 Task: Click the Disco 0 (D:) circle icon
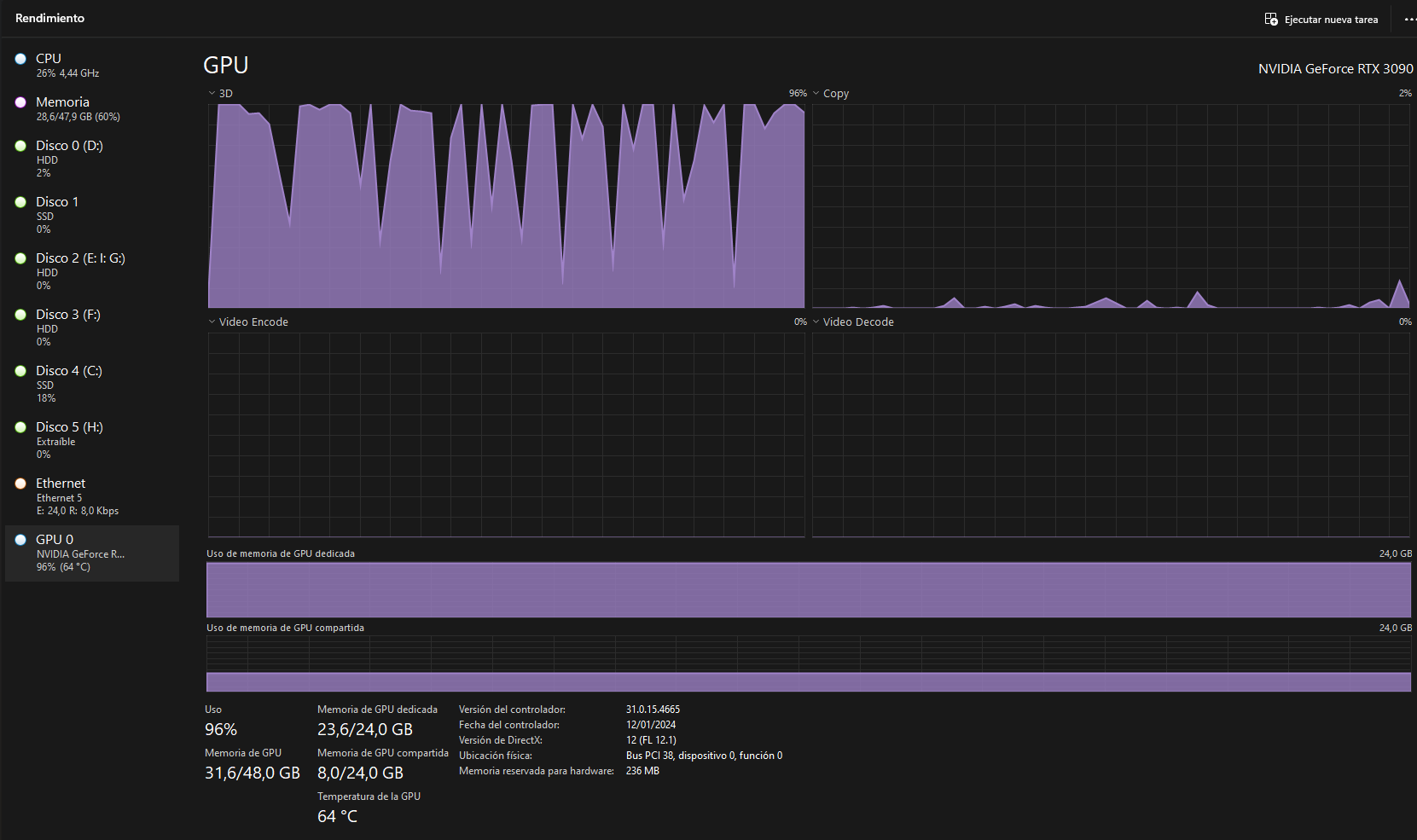tap(20, 146)
